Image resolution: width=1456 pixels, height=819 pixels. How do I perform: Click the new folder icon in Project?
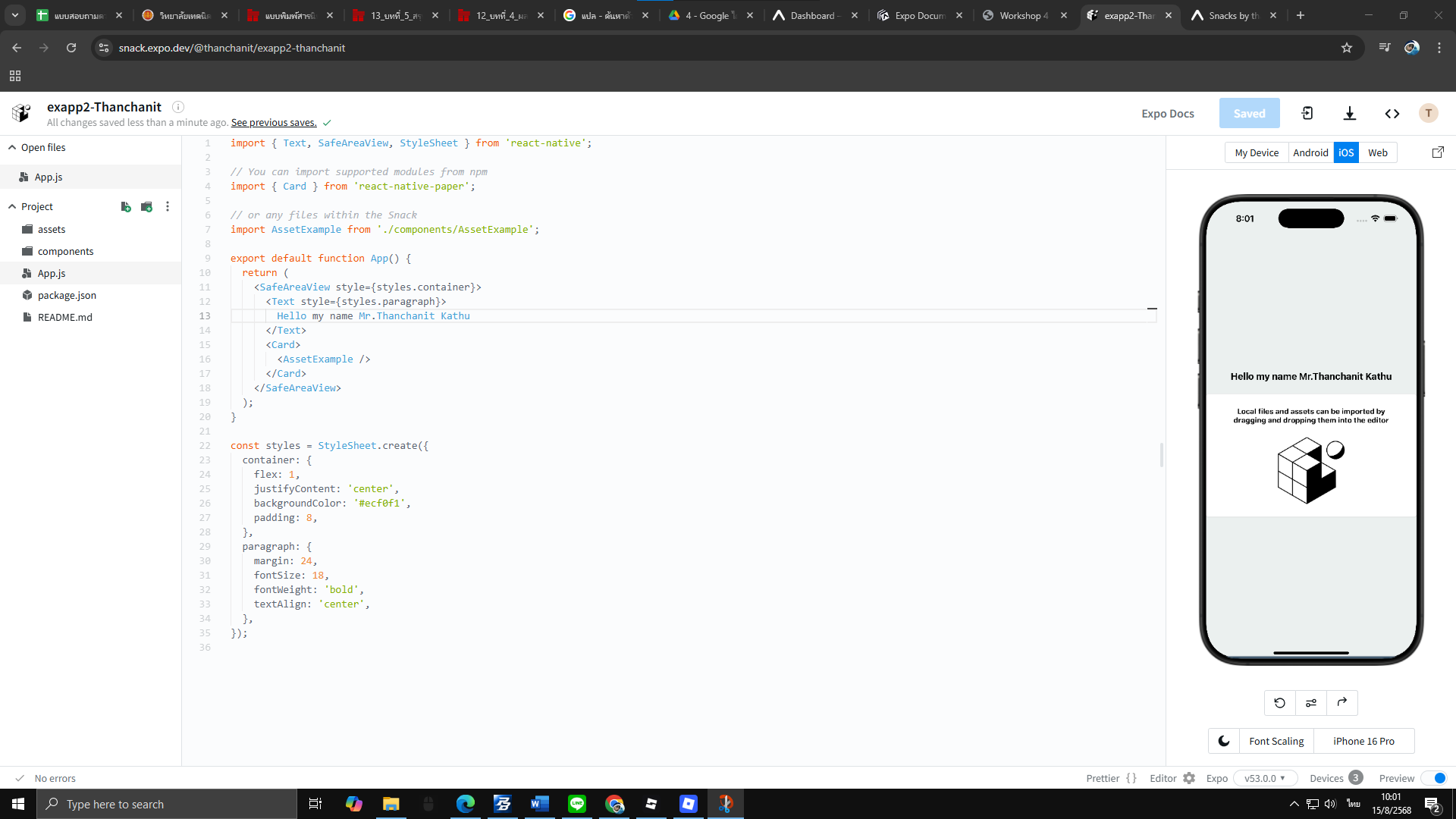(147, 206)
